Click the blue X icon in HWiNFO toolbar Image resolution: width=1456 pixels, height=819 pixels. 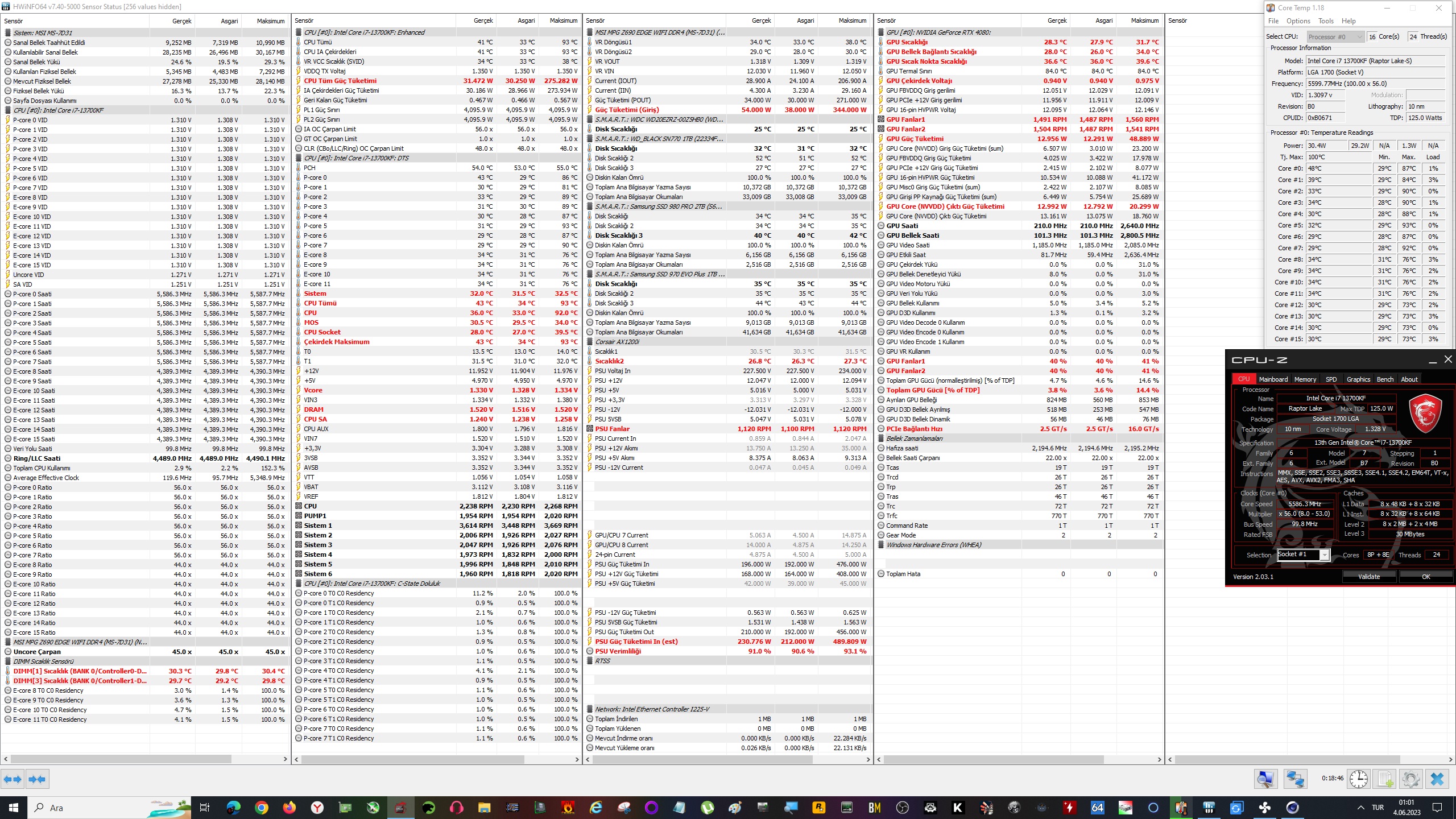tap(1437, 779)
